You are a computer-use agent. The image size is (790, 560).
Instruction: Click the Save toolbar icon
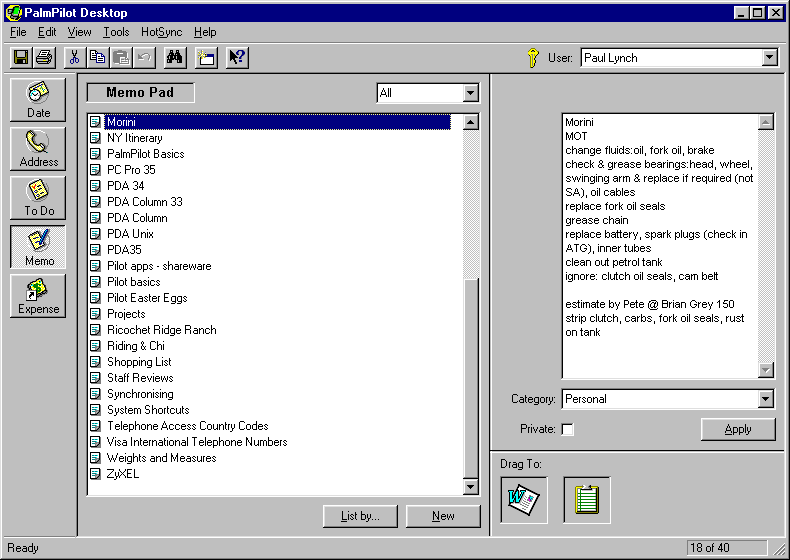(21, 57)
